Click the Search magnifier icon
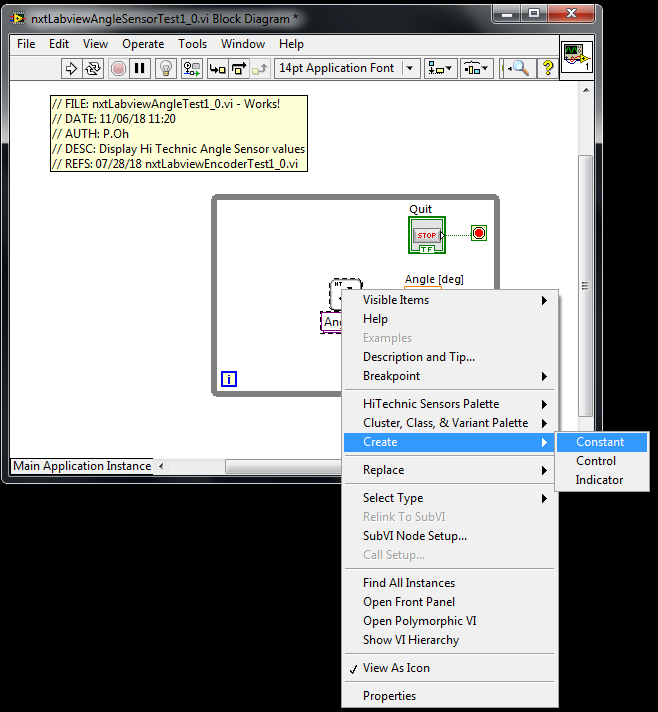This screenshot has width=658, height=712. (519, 69)
